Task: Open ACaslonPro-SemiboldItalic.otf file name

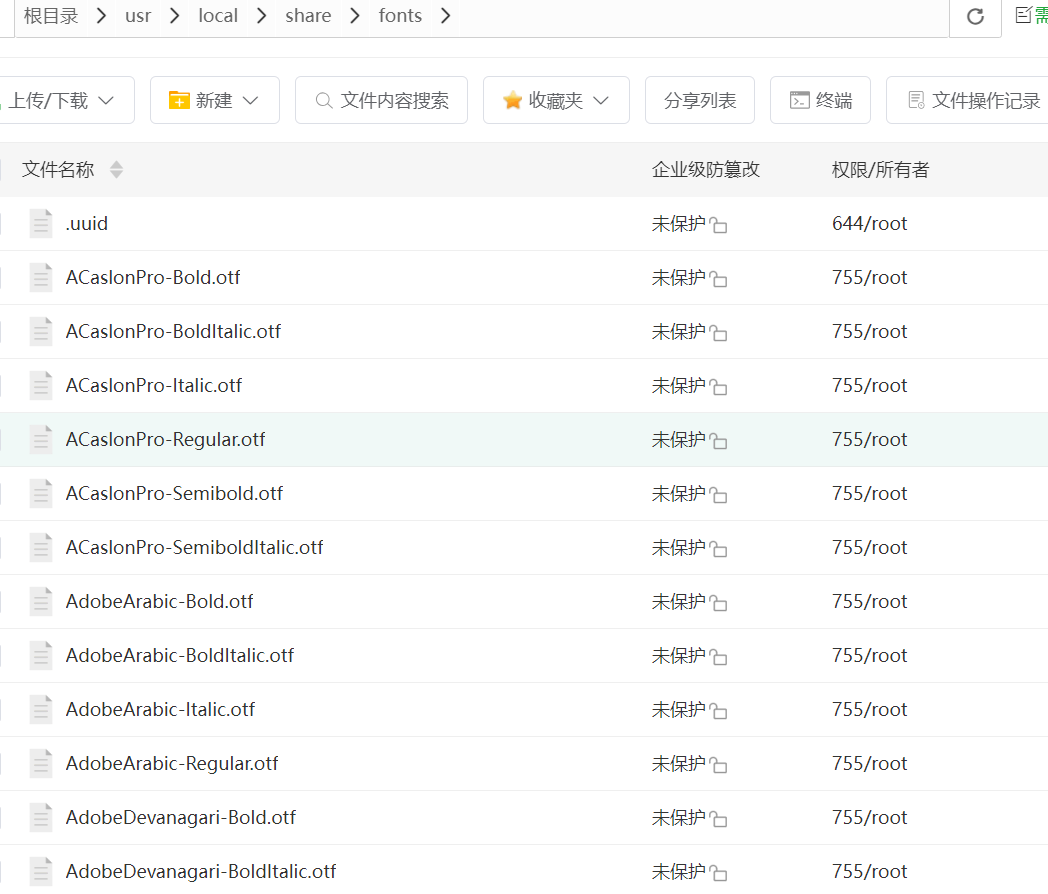Action: click(194, 548)
